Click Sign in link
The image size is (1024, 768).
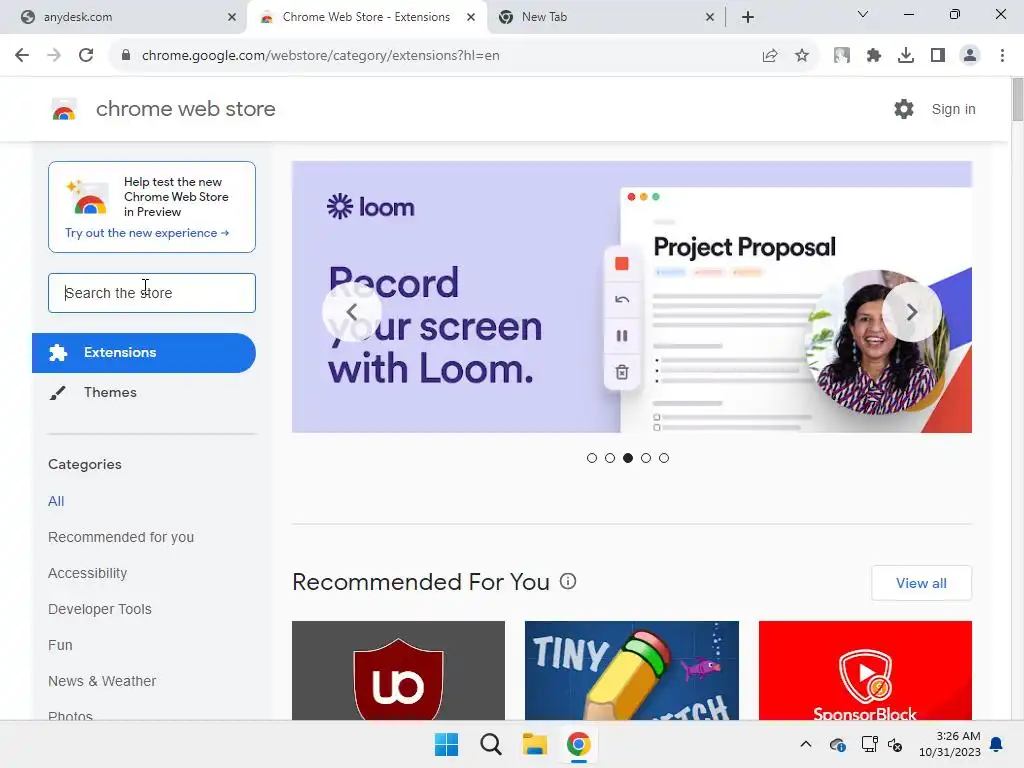click(x=953, y=109)
